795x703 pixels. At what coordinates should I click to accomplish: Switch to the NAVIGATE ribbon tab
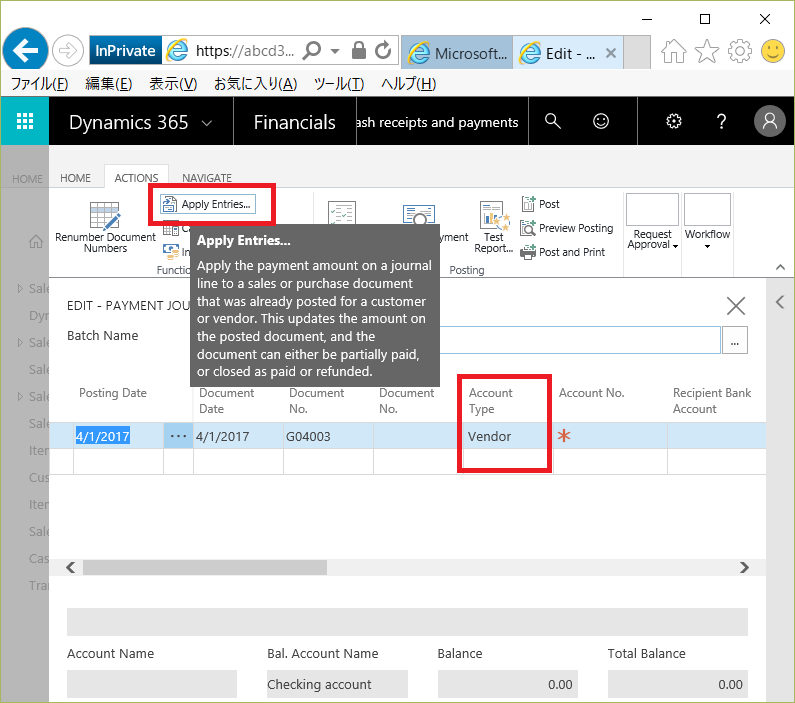207,178
